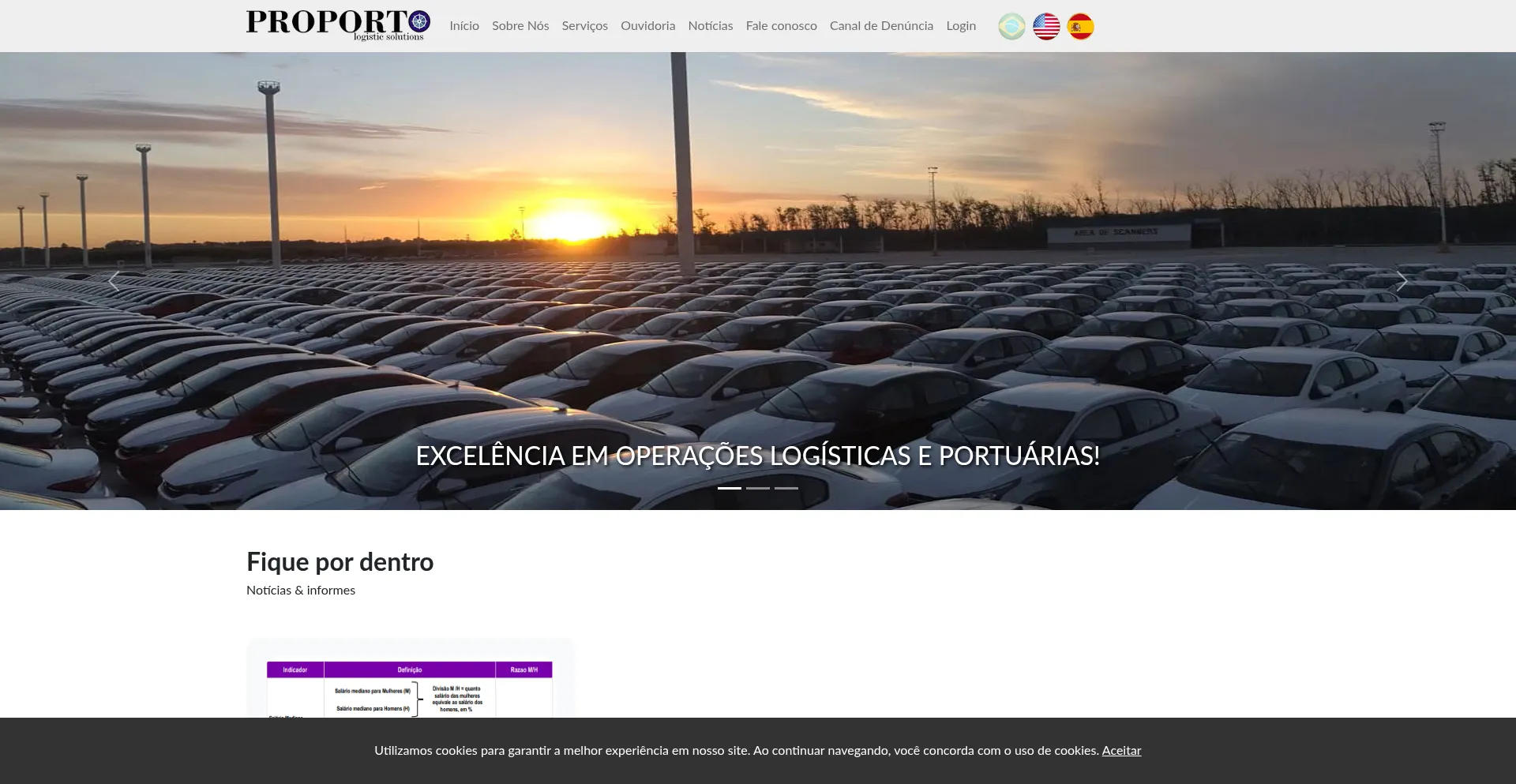Image resolution: width=1516 pixels, height=784 pixels.
Task: Accept cookies with Aceitar link
Action: point(1121,751)
